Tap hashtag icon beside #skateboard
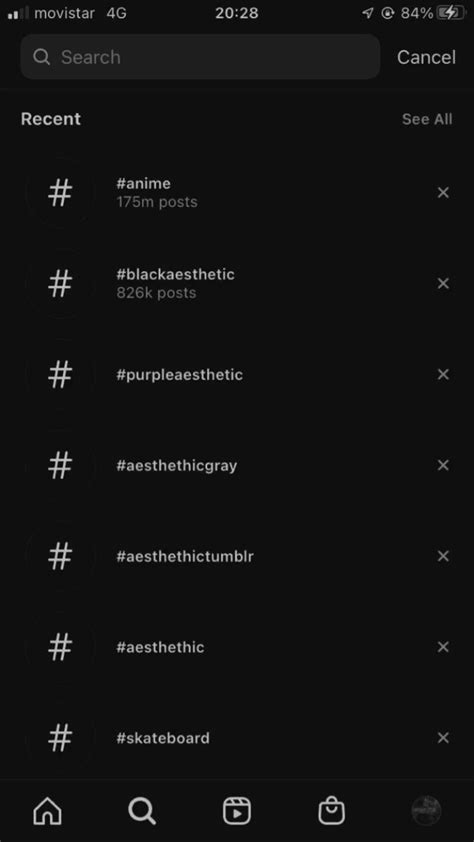This screenshot has width=474, height=842. (60, 737)
